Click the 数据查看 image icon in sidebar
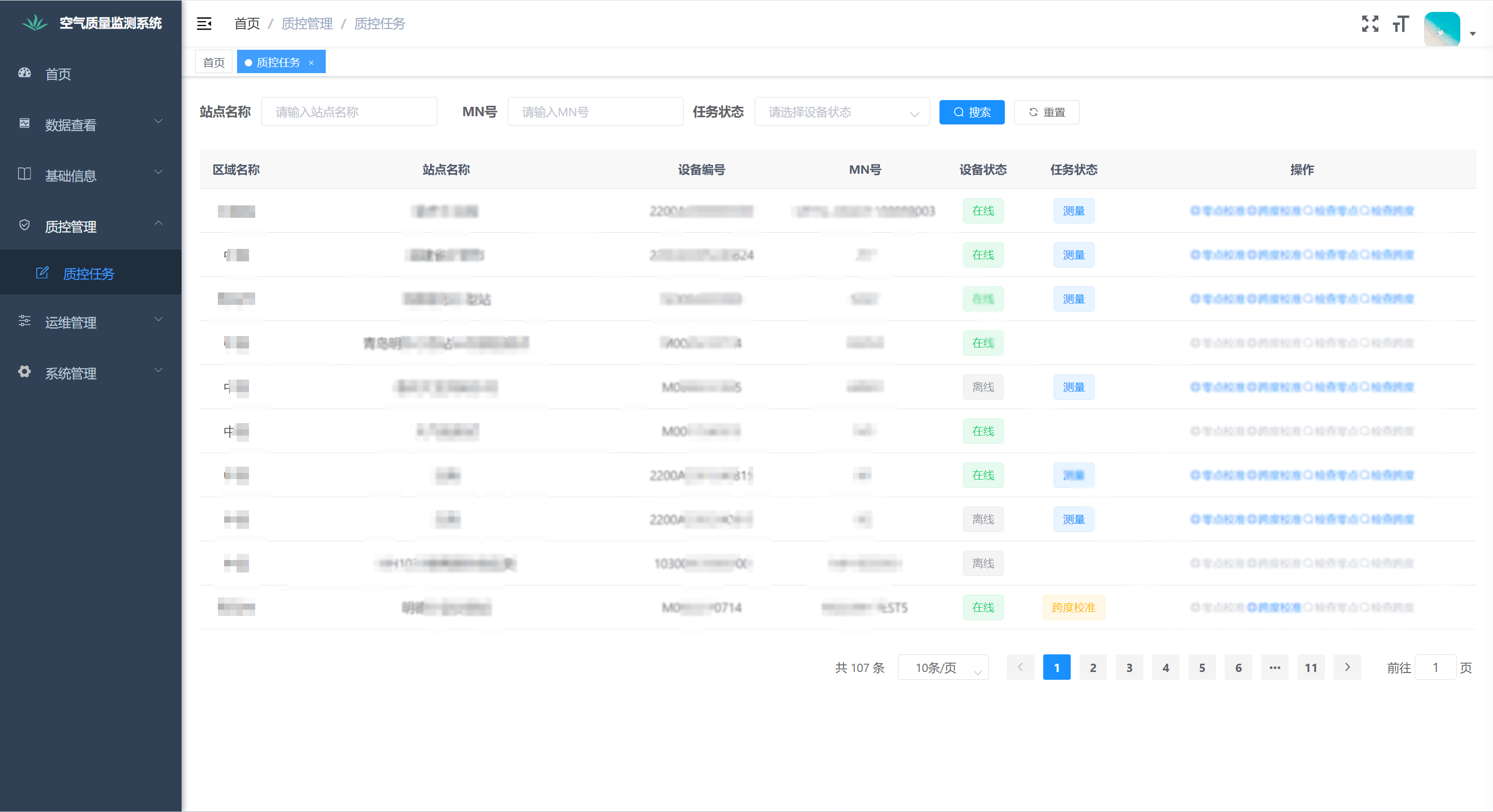Screen dimensions: 1493x812 24,124
